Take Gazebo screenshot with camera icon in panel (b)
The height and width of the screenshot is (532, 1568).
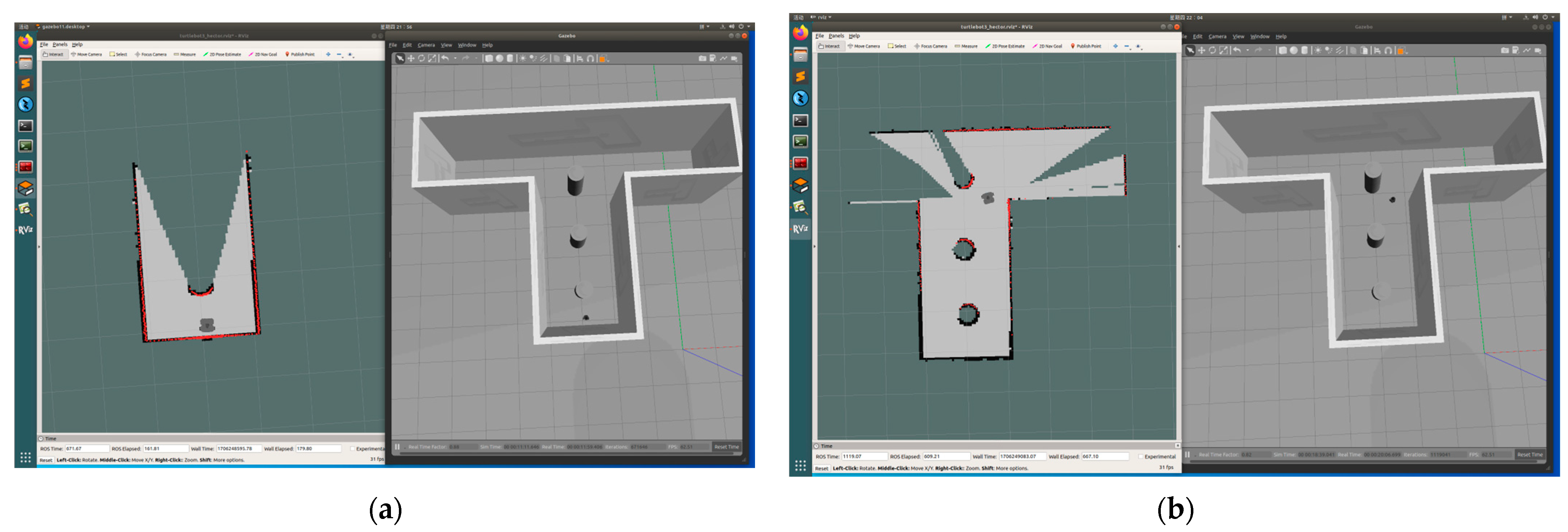1505,51
